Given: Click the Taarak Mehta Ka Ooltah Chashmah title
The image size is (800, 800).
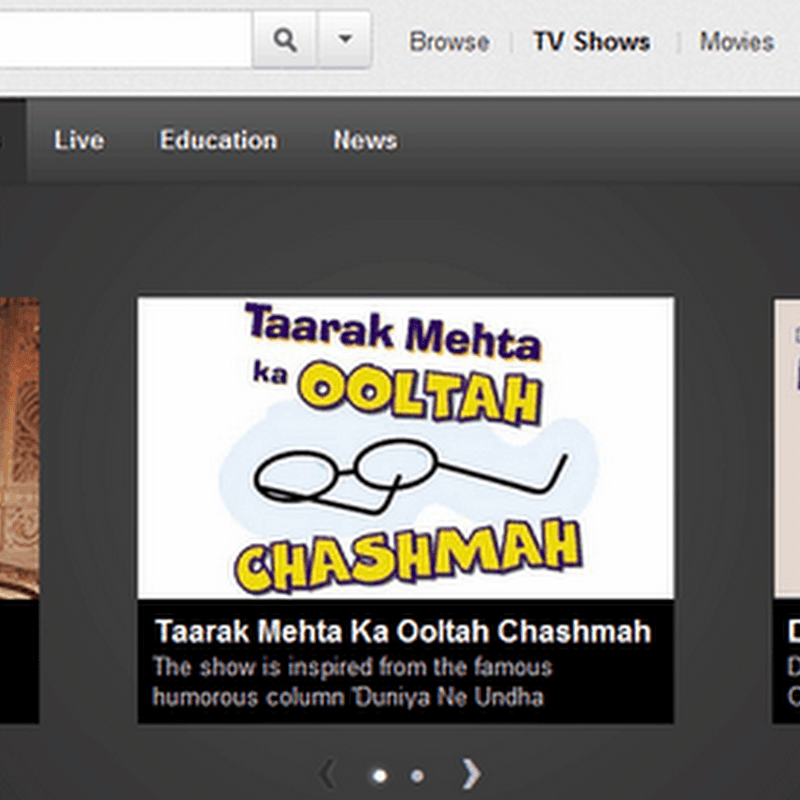Looking at the screenshot, I should click(403, 632).
